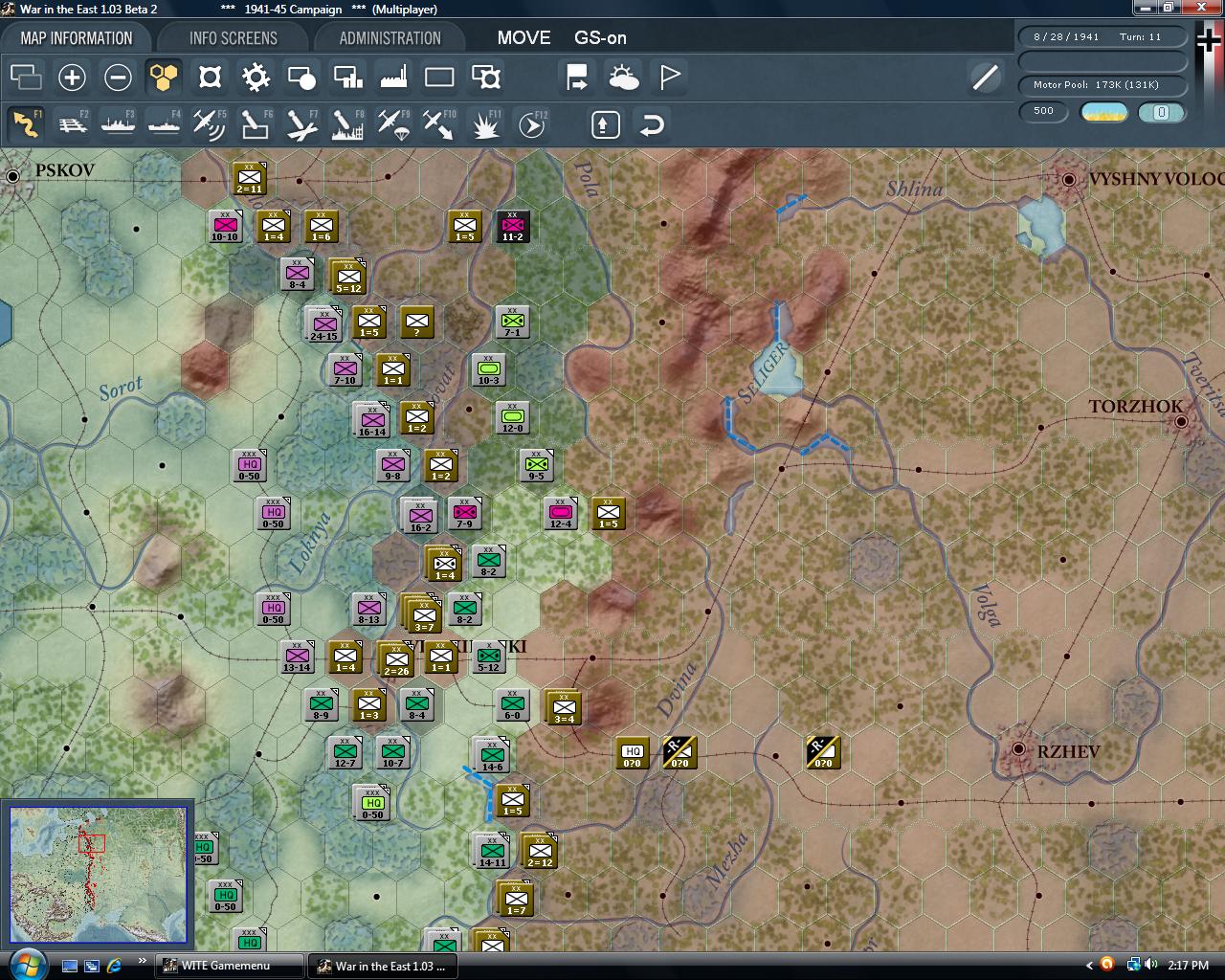Screen dimensions: 1225x980
Task: Toggle the factory locations map display
Action: click(x=393, y=78)
